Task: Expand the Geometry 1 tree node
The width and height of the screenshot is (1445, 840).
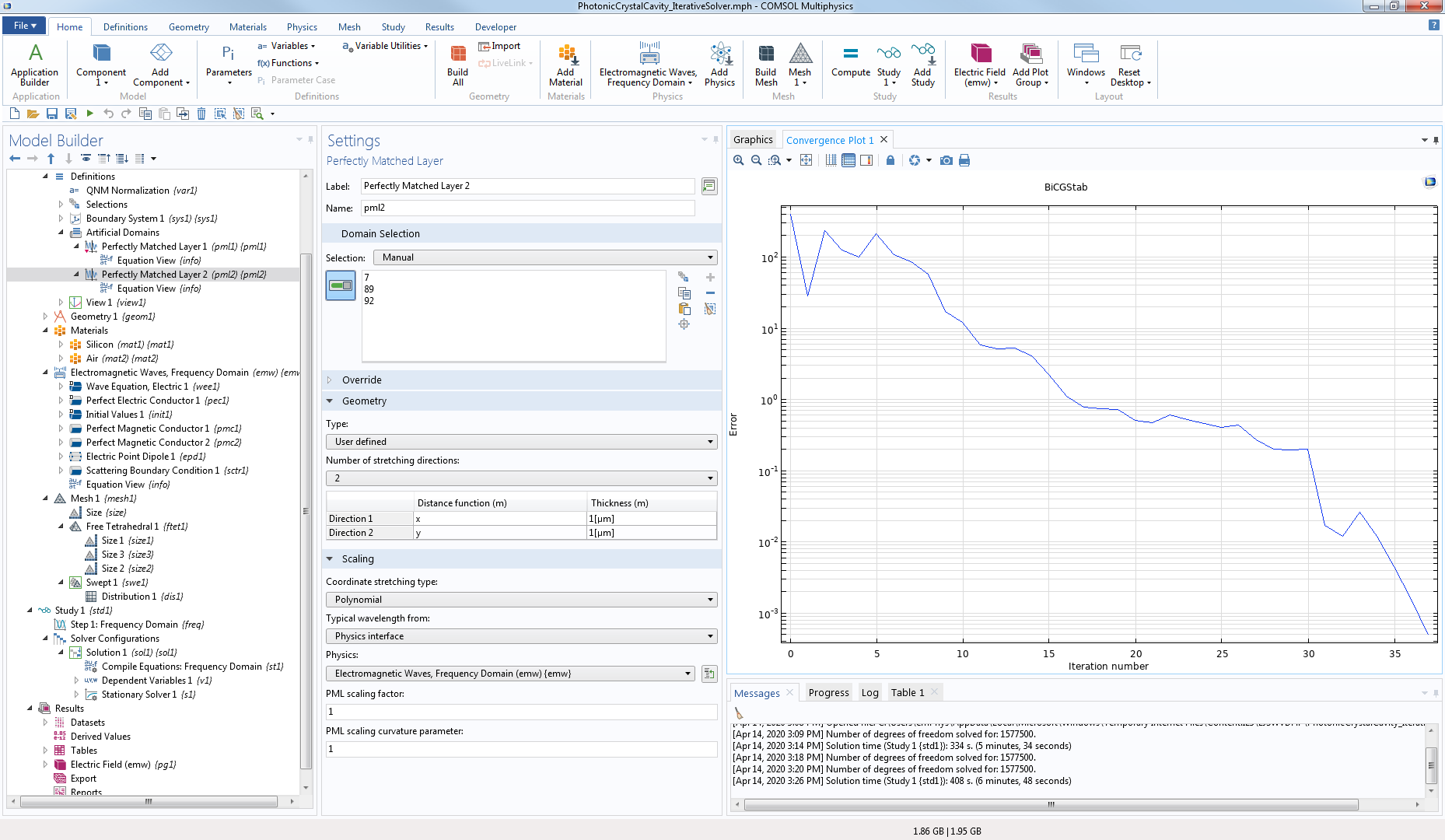Action: point(45,317)
